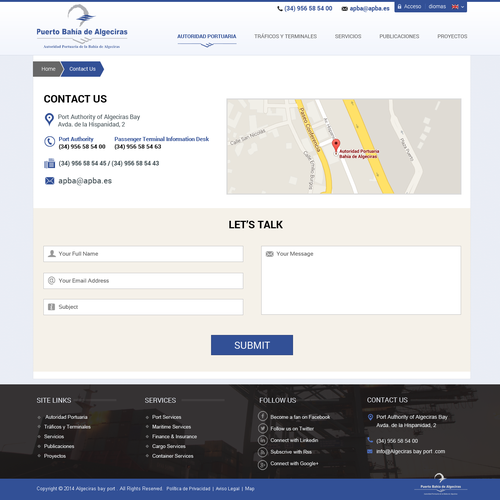This screenshot has width=500, height=500.
Task: Click the Autoridad Portuaria map label
Action: point(359,154)
